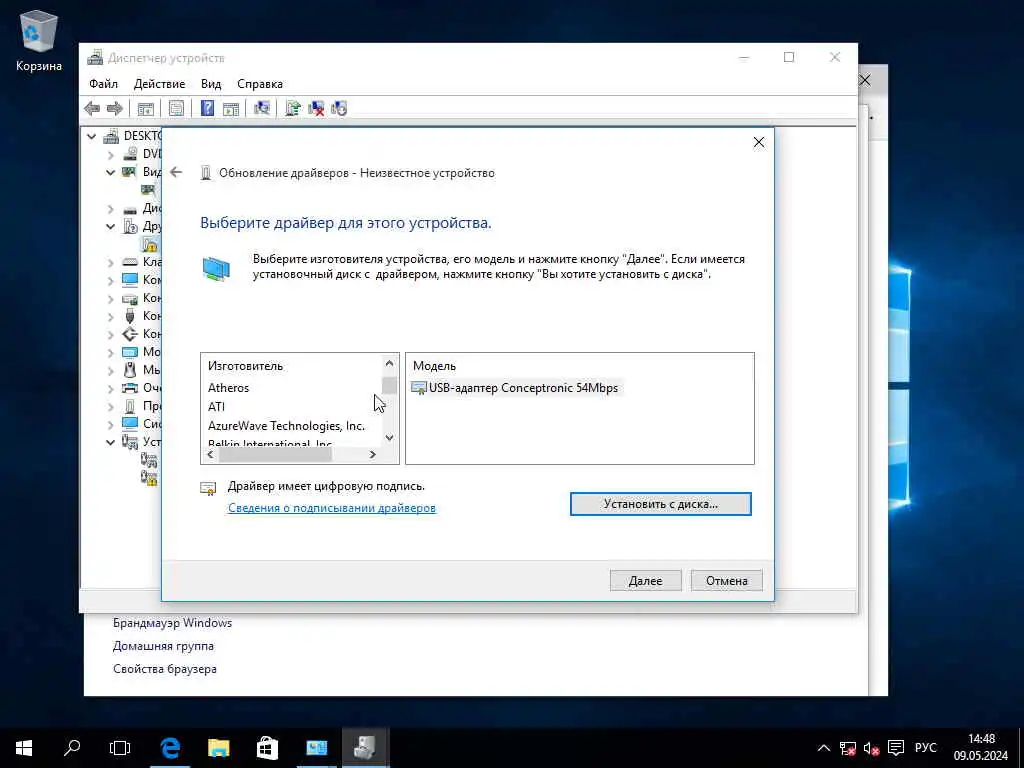Click the manufacturer list scroll-up arrow
The image size is (1024, 768).
pyautogui.click(x=389, y=363)
